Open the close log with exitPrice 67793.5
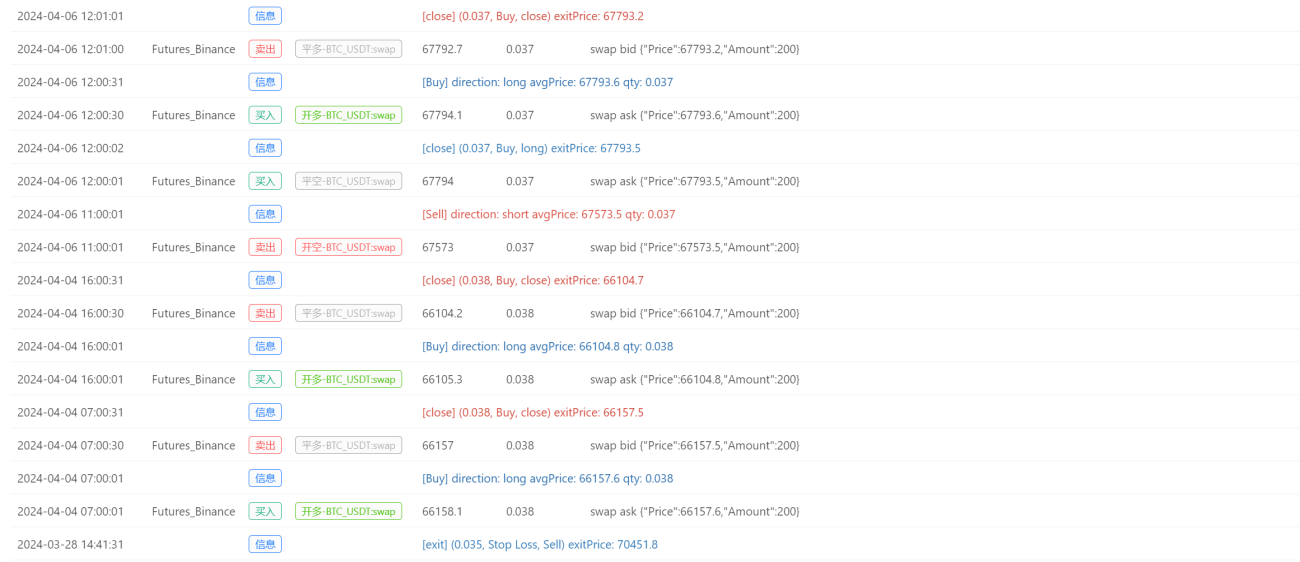The image size is (1300, 562). click(531, 148)
